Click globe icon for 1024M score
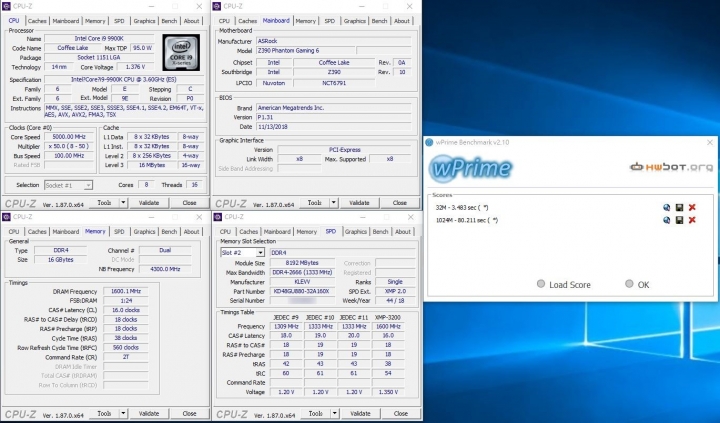This screenshot has width=720, height=423. pos(666,220)
